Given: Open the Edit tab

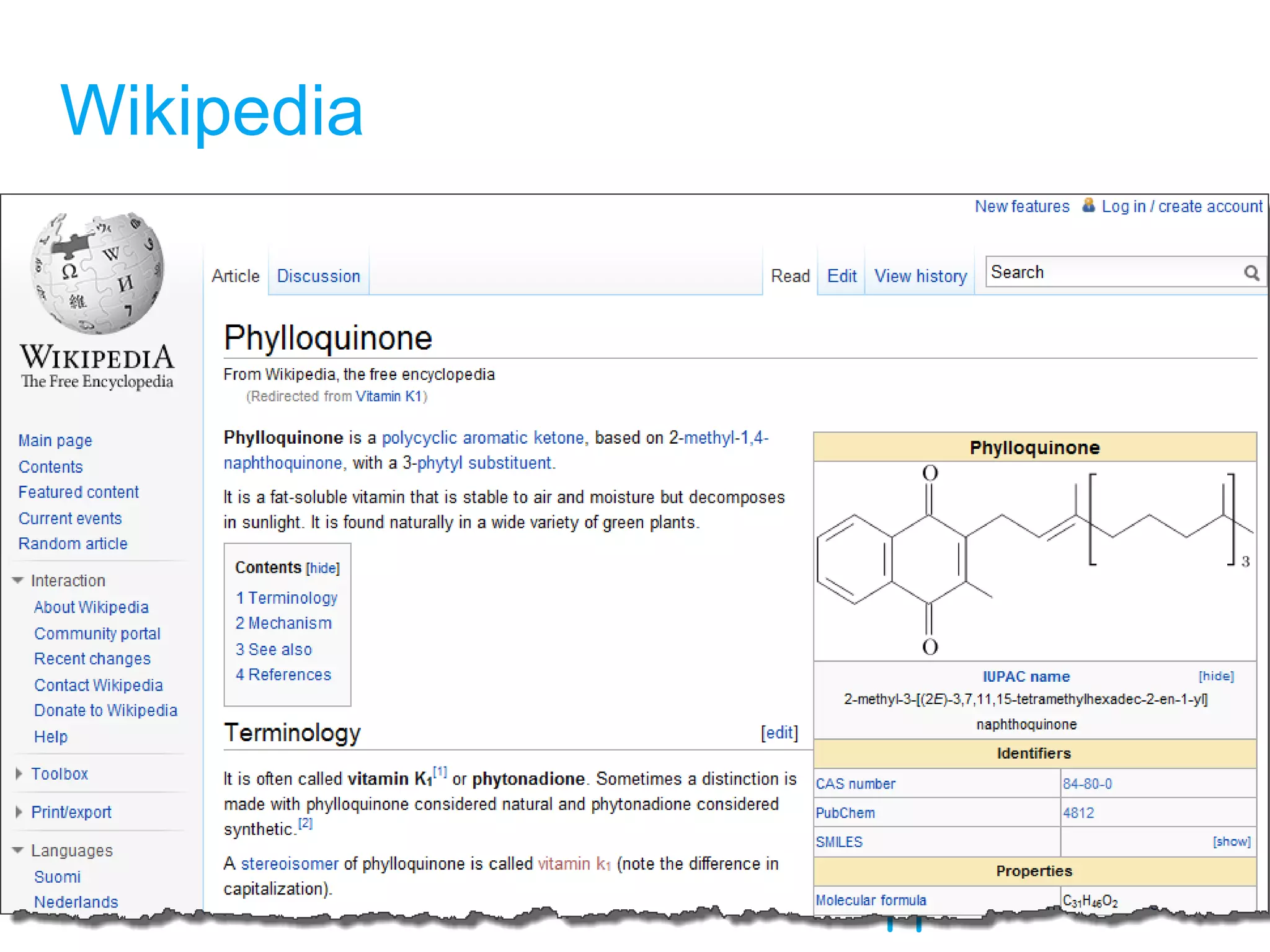Looking at the screenshot, I should (x=841, y=276).
